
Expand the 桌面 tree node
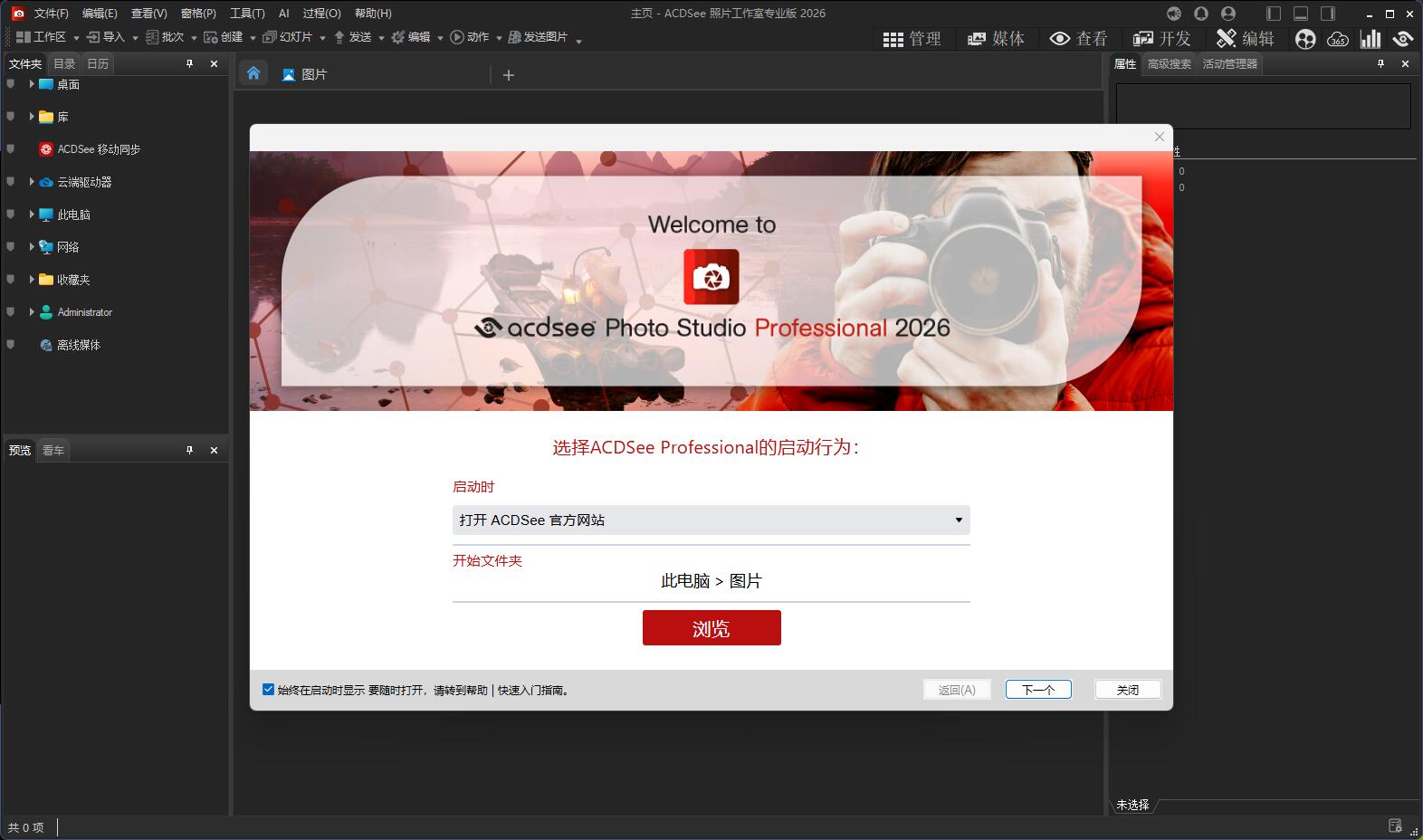click(x=32, y=83)
